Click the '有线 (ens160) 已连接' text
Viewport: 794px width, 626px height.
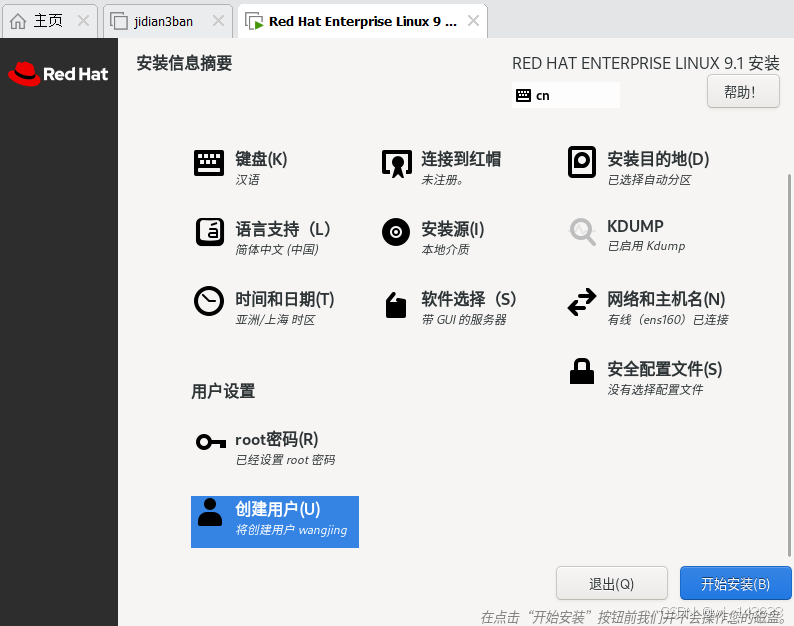668,320
